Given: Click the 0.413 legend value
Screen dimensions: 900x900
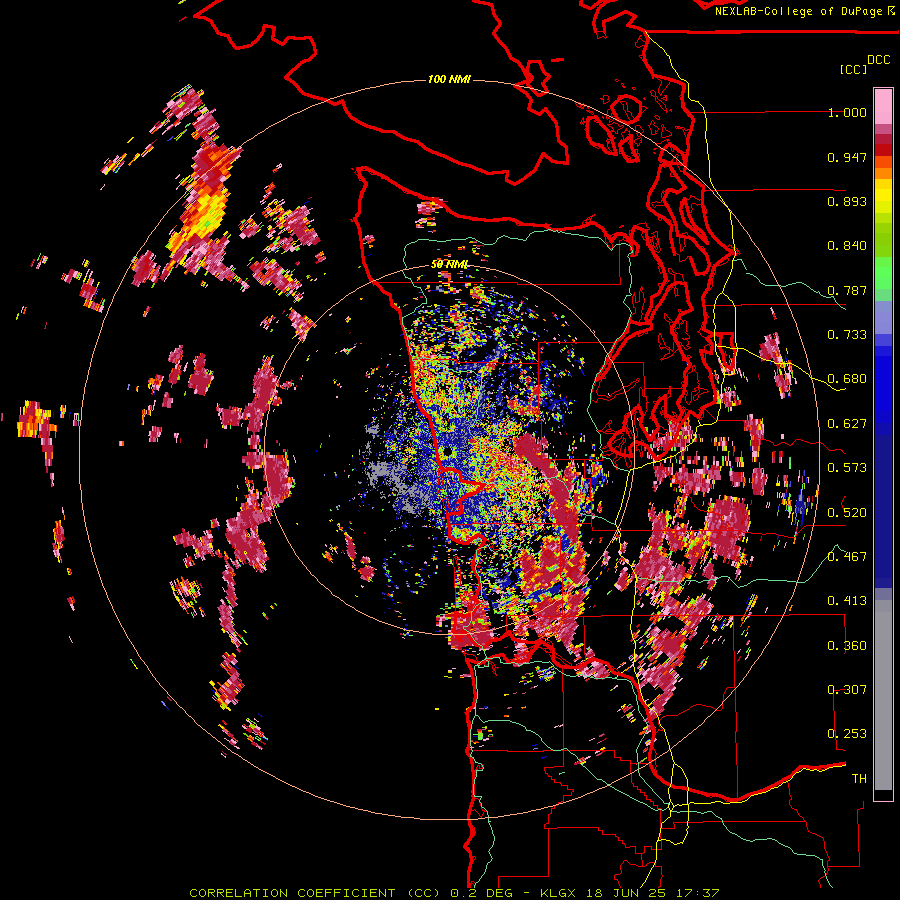Looking at the screenshot, I should tap(847, 601).
